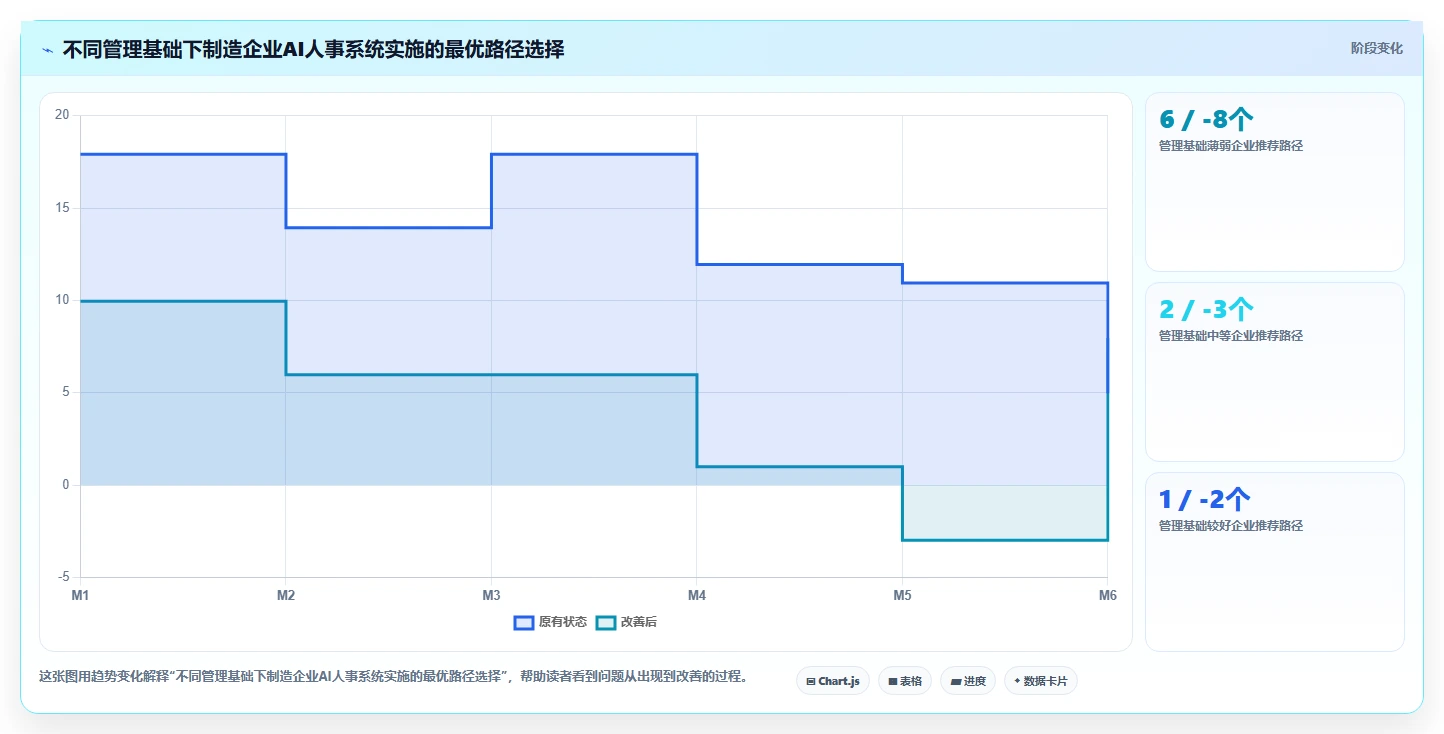1444x734 pixels.
Task: Click the M5 x-axis label
Action: coord(902,596)
